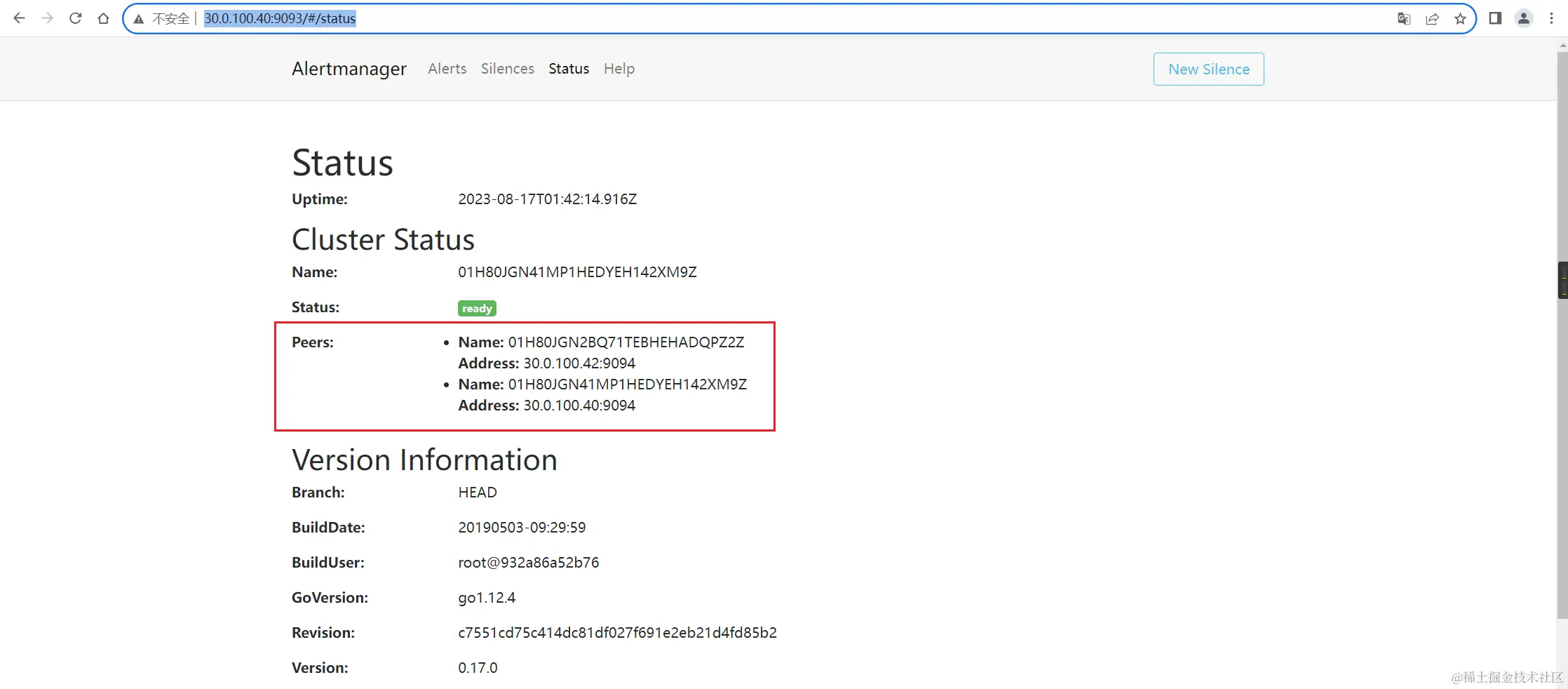Click BuildDate value 20190503-09:29:59
1568x689 pixels.
(522, 528)
